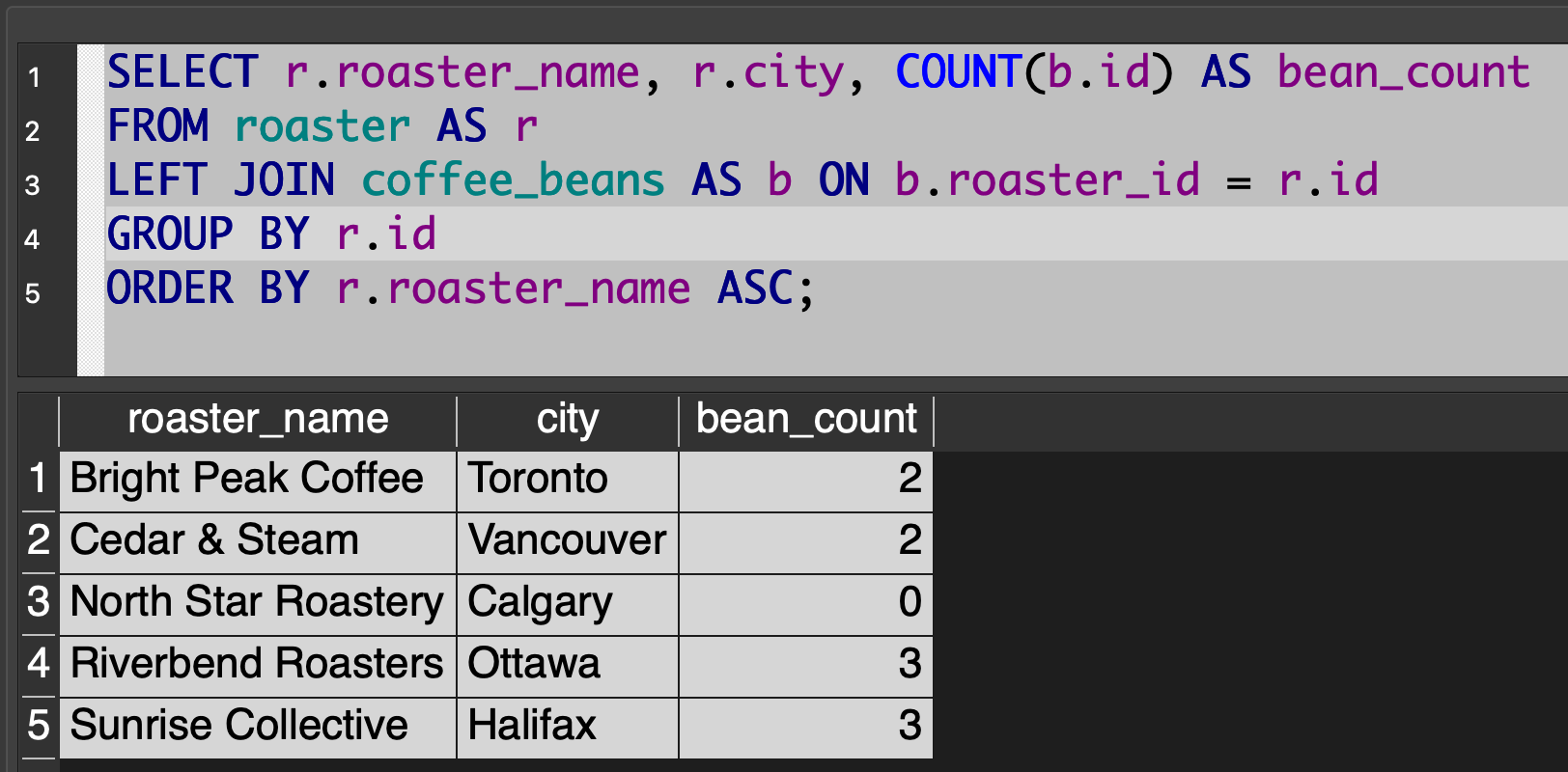This screenshot has height=772, width=1568.
Task: Click line number 4 in editor gutter
Action: [34, 238]
